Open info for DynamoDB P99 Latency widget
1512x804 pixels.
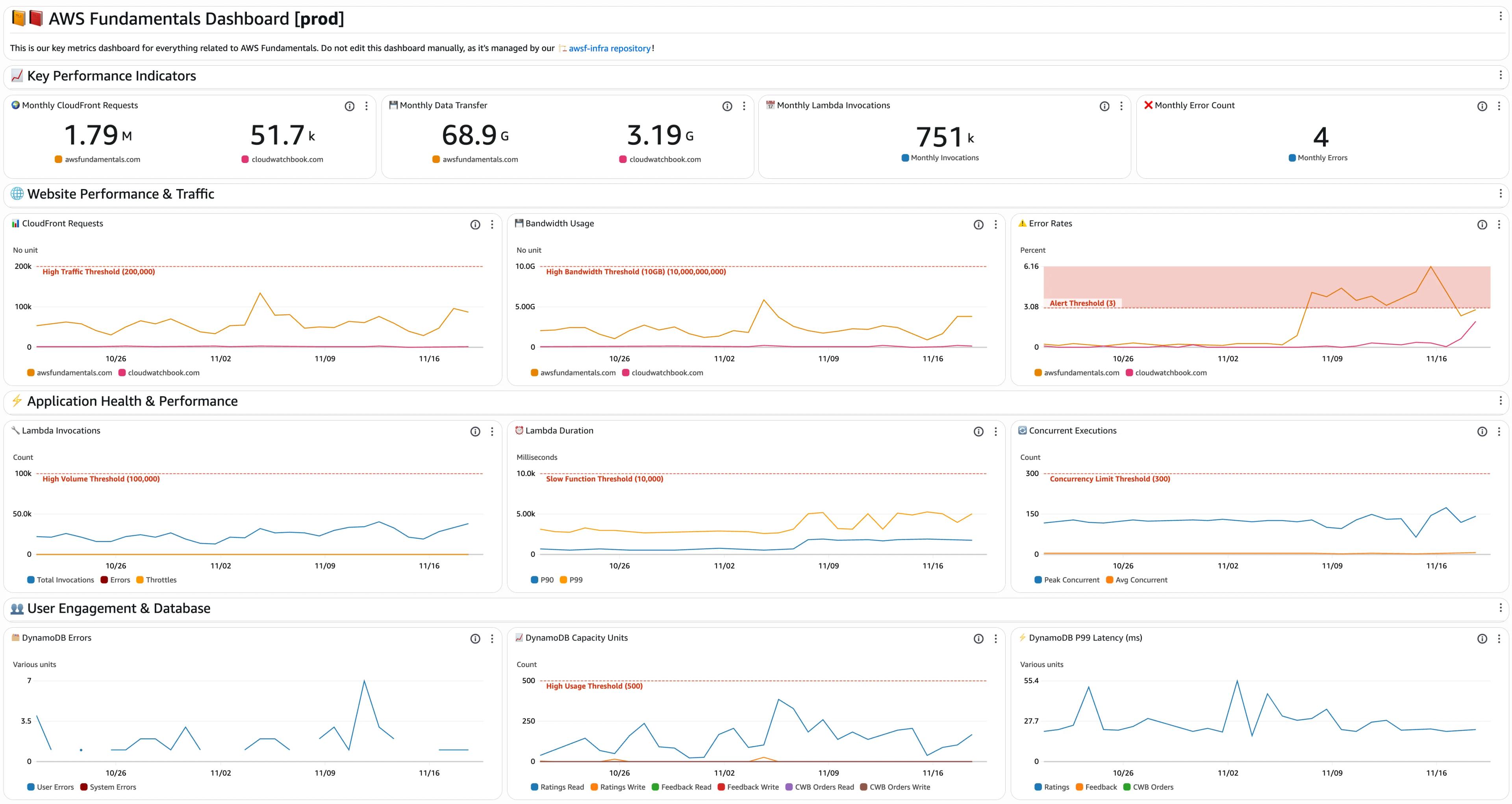coord(1481,639)
